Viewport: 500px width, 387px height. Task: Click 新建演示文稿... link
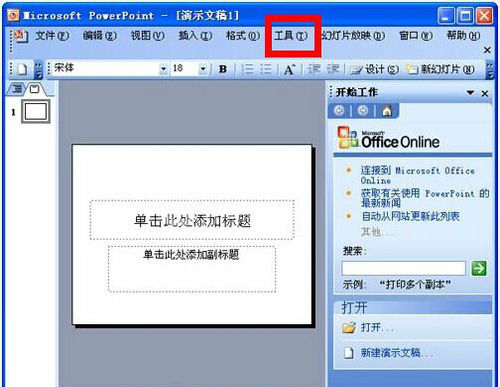click(397, 353)
